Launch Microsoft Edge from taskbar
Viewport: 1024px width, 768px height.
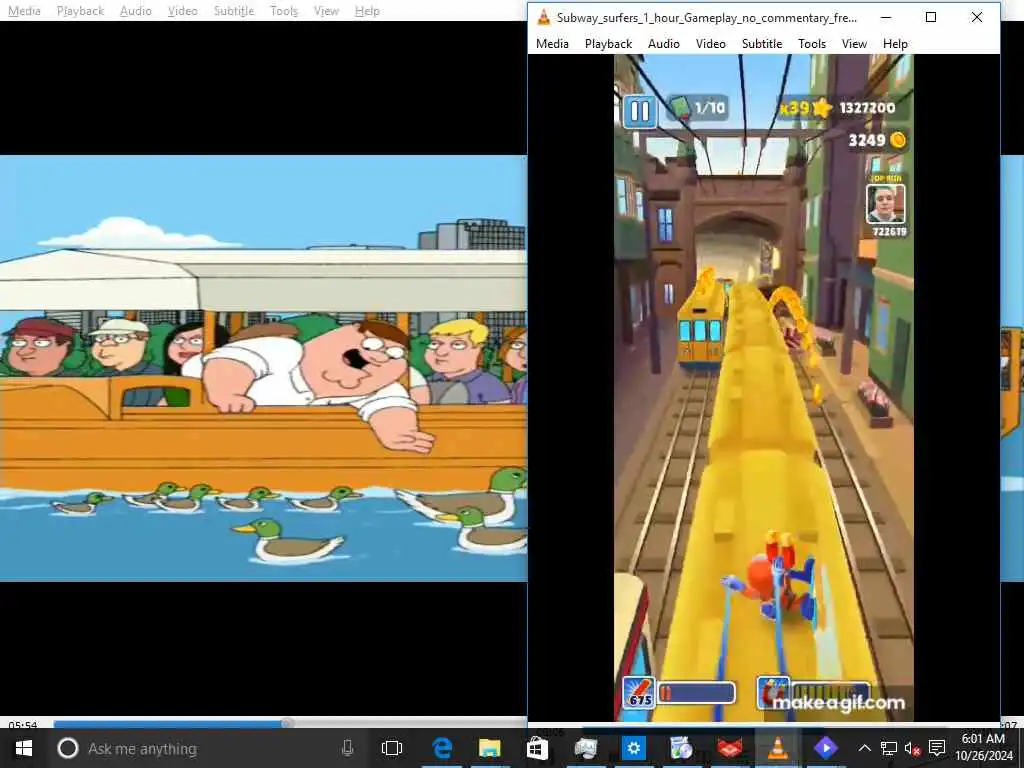(x=442, y=748)
